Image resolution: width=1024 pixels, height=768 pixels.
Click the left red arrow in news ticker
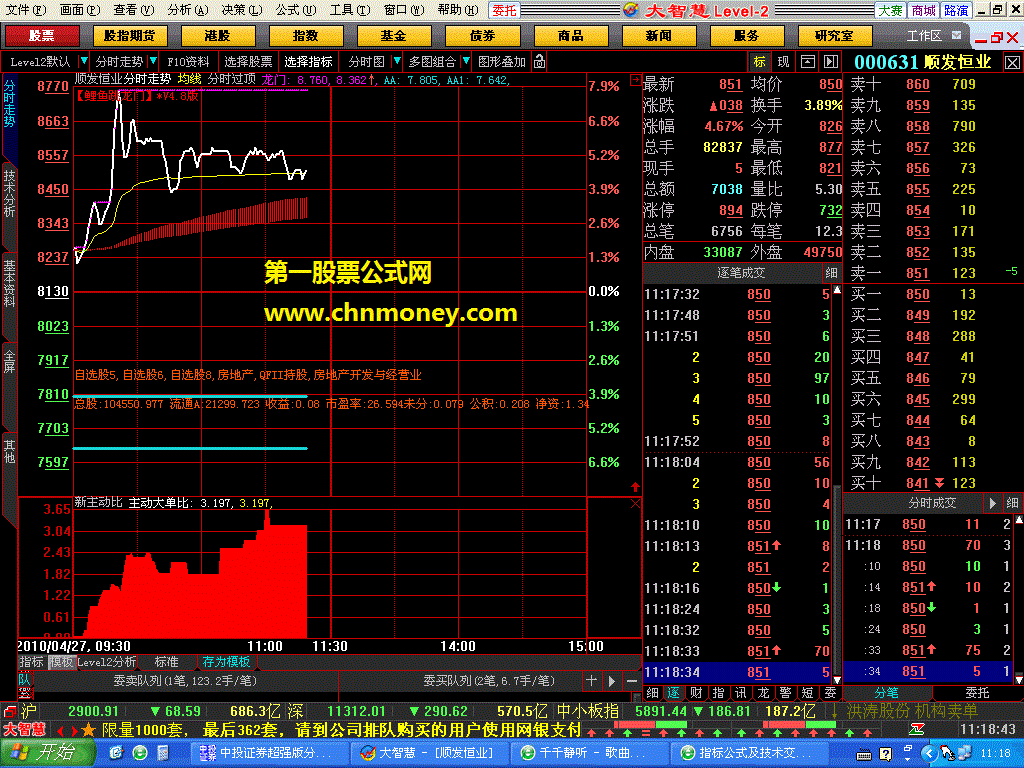pos(61,730)
